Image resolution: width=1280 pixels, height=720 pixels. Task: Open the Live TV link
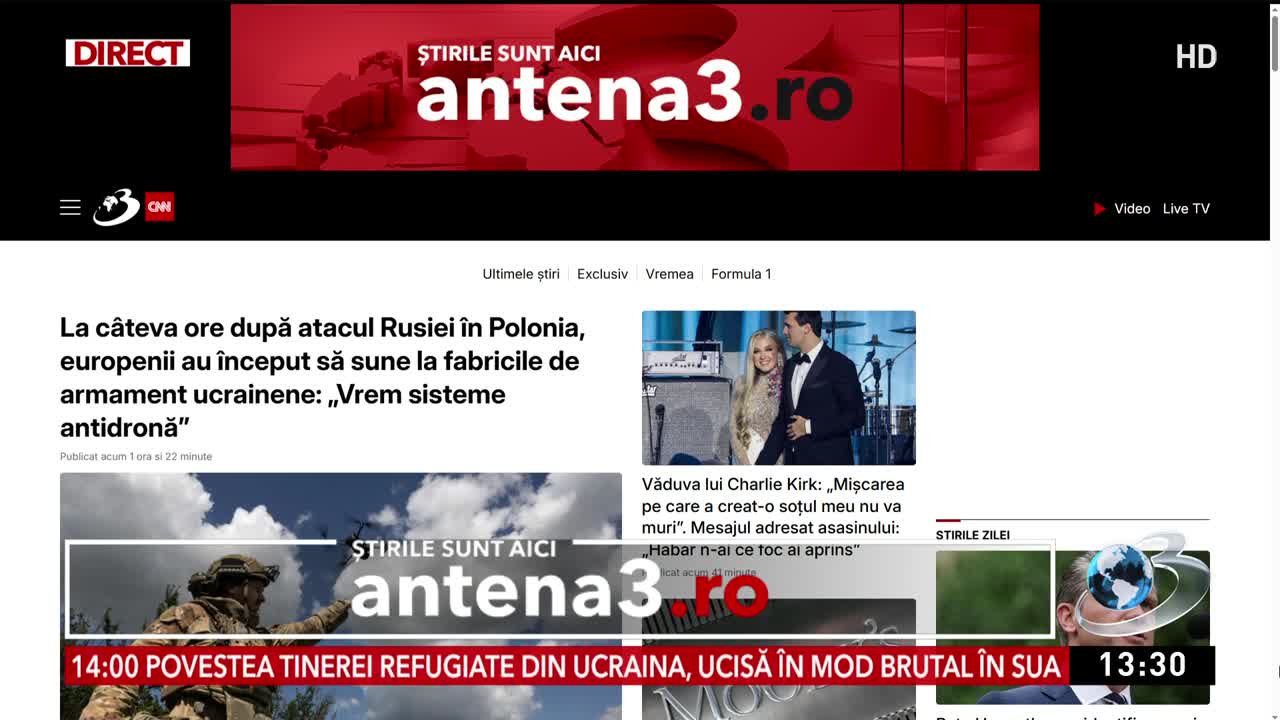click(x=1186, y=209)
